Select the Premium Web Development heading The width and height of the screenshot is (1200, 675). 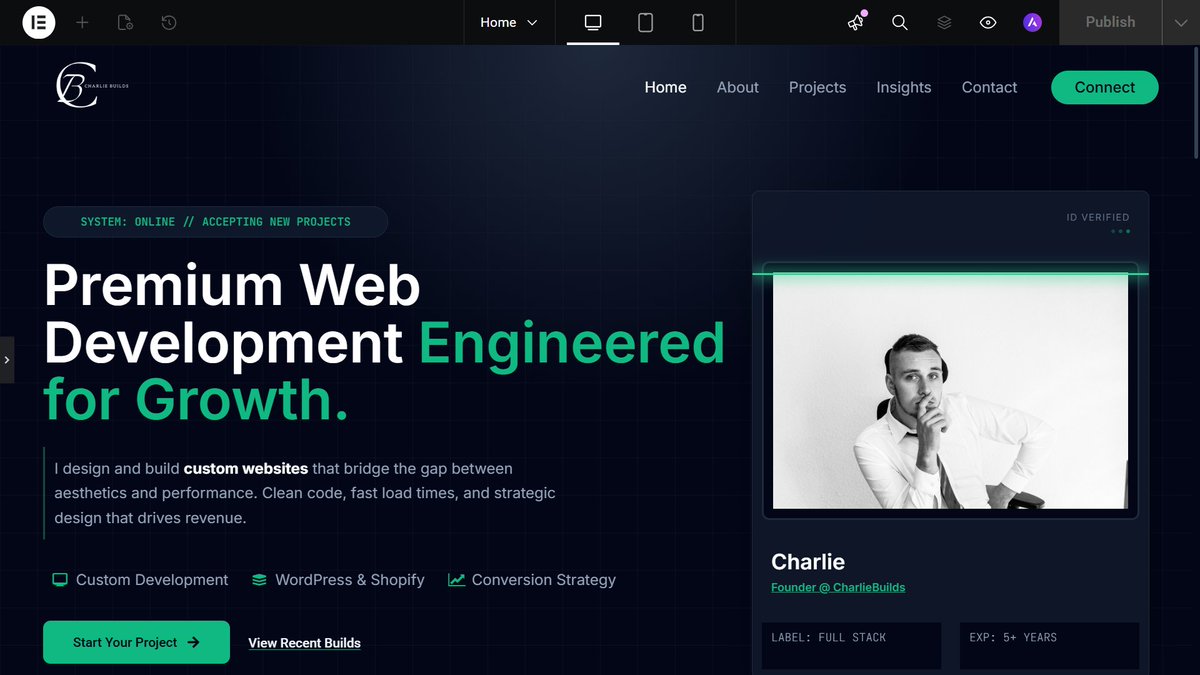384,343
